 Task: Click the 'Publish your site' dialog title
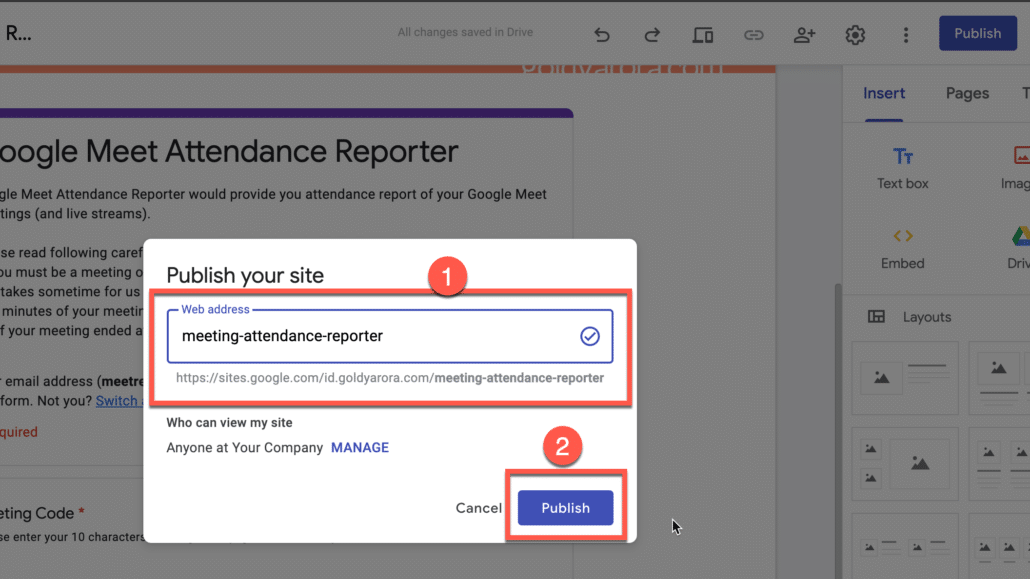tap(245, 275)
